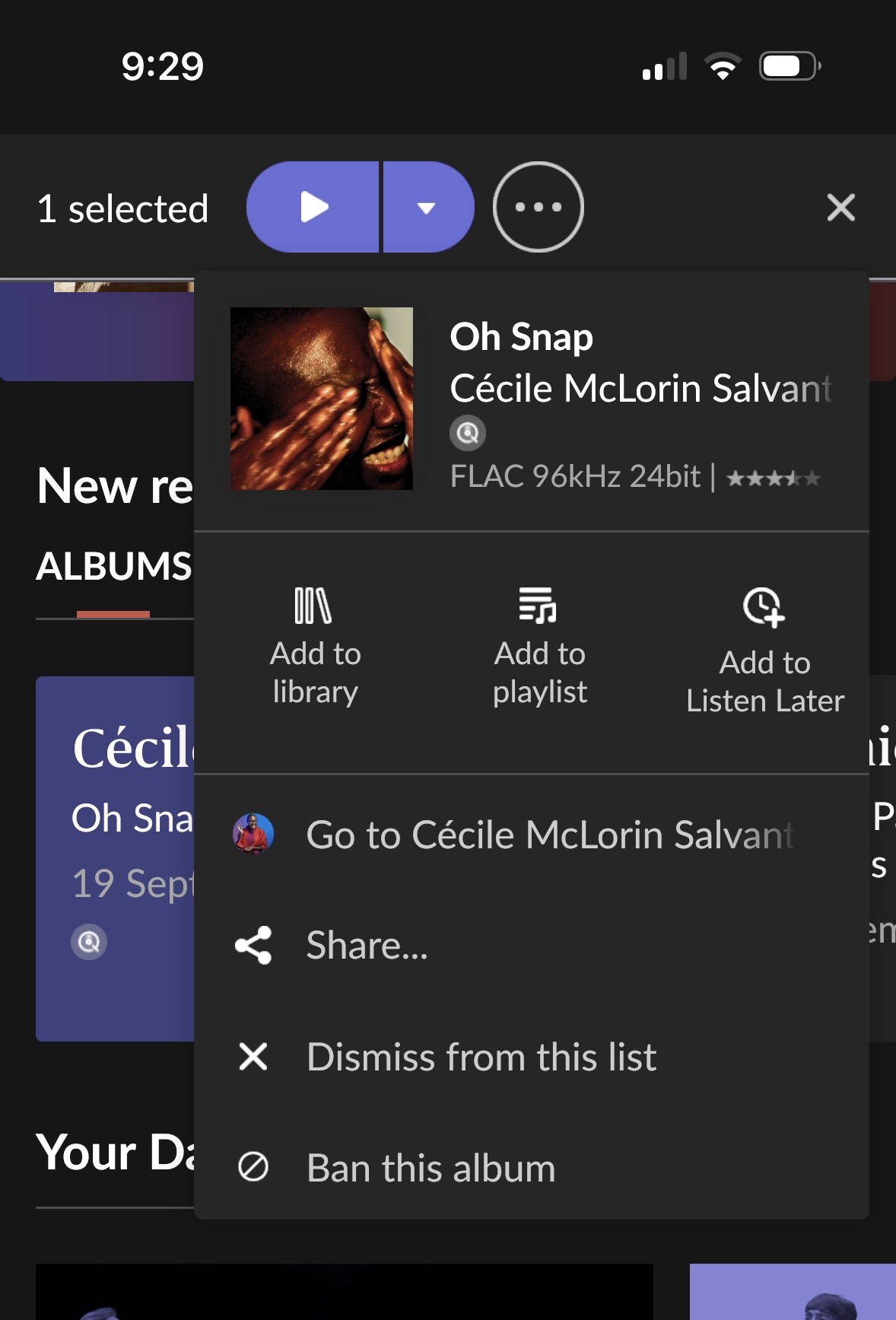Screen dimensions: 896x1320
Task: Set the album star rating
Action: point(773,479)
